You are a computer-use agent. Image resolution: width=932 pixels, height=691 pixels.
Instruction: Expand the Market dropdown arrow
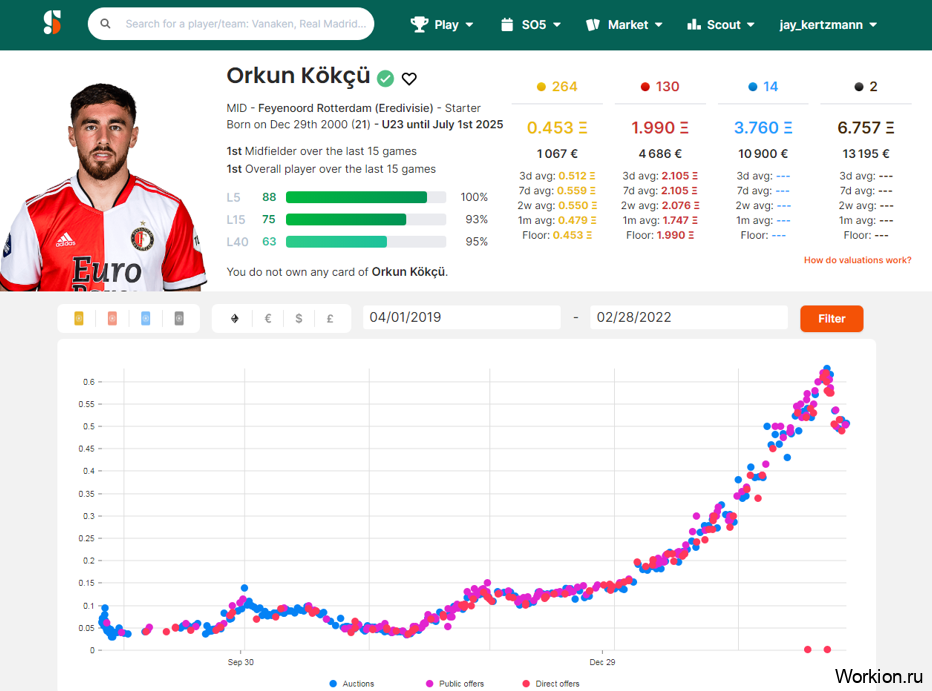coord(659,25)
